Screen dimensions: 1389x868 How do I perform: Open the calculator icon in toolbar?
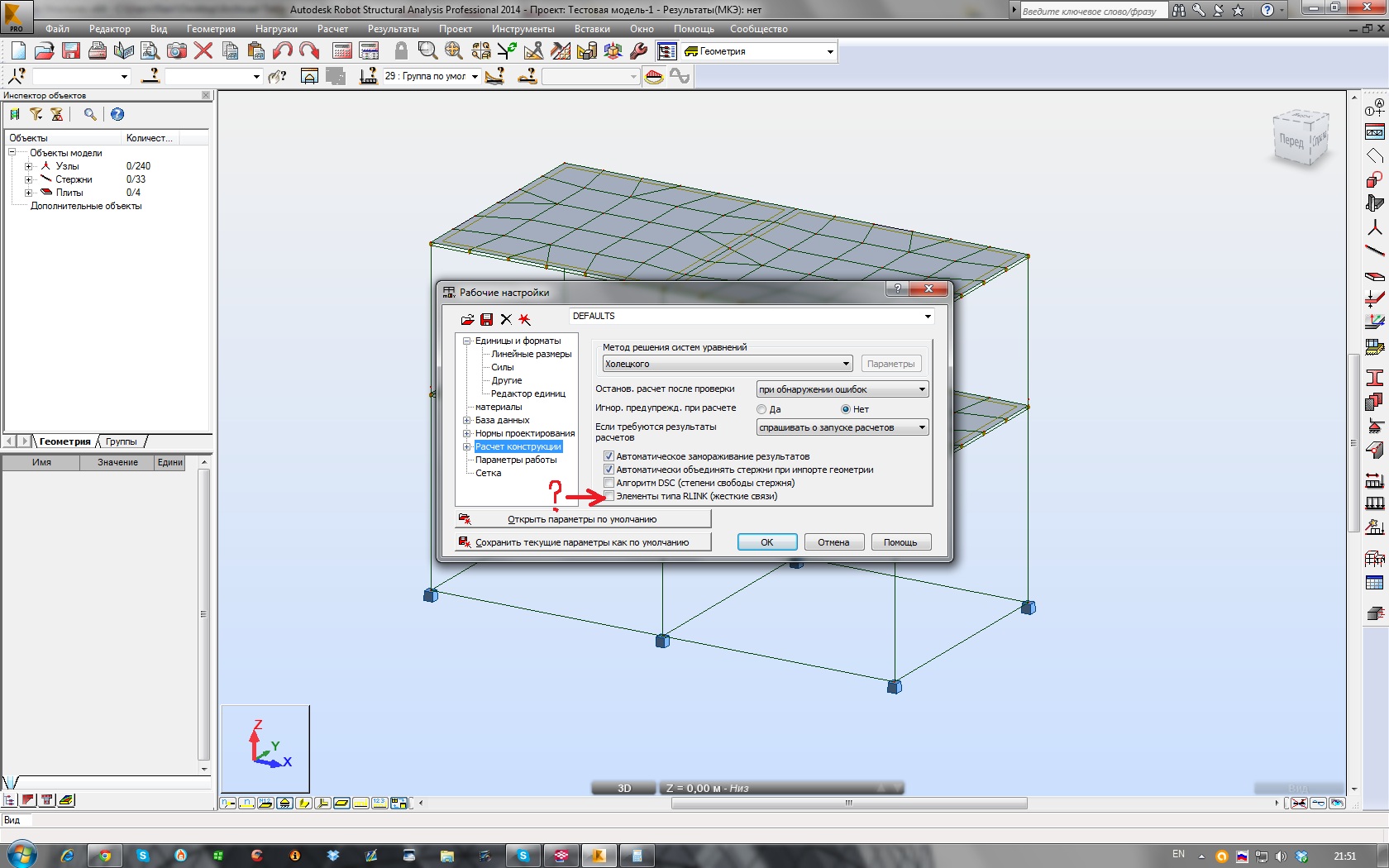(342, 51)
